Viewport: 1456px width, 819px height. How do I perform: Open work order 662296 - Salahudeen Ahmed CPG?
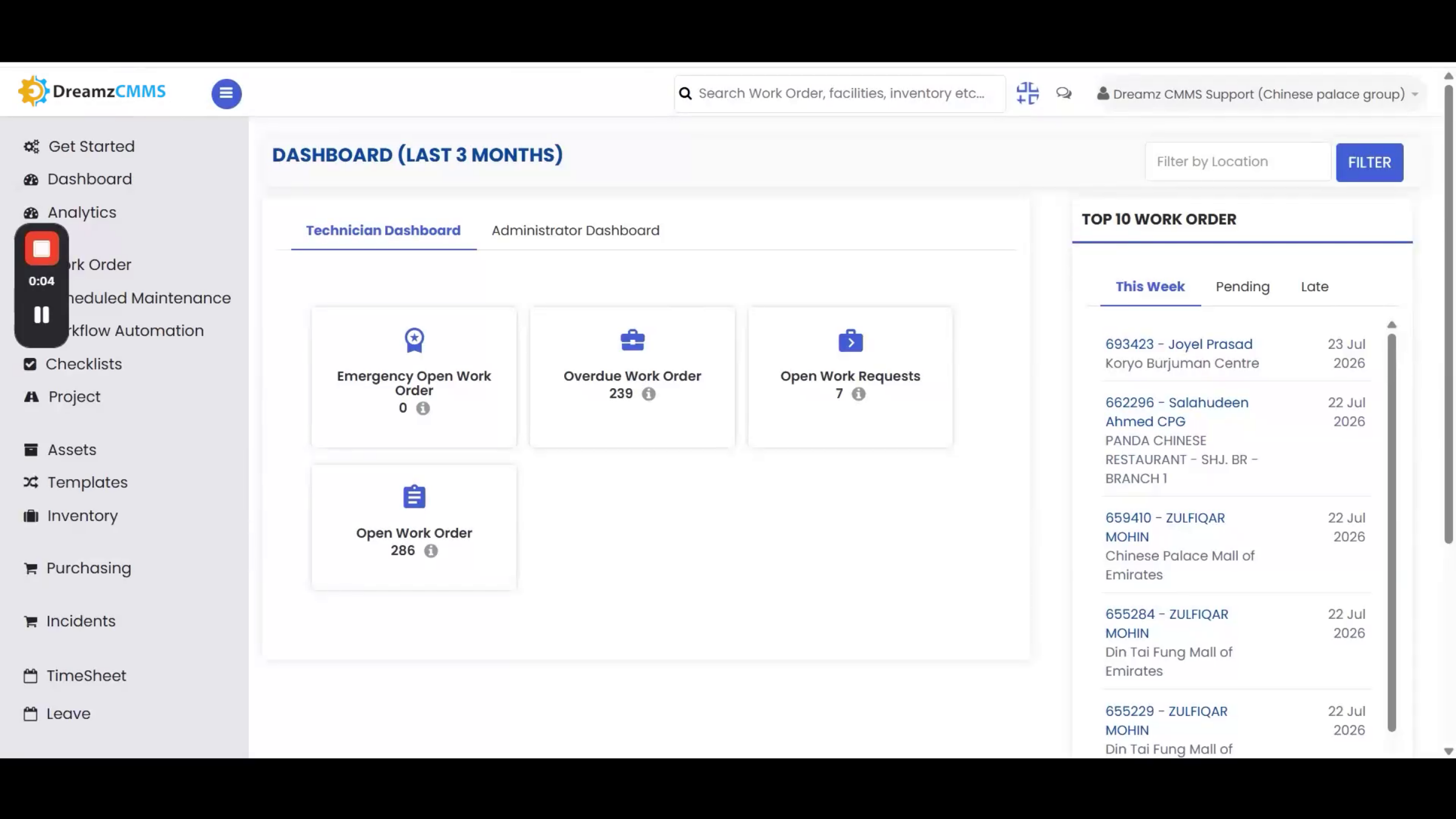point(1177,412)
